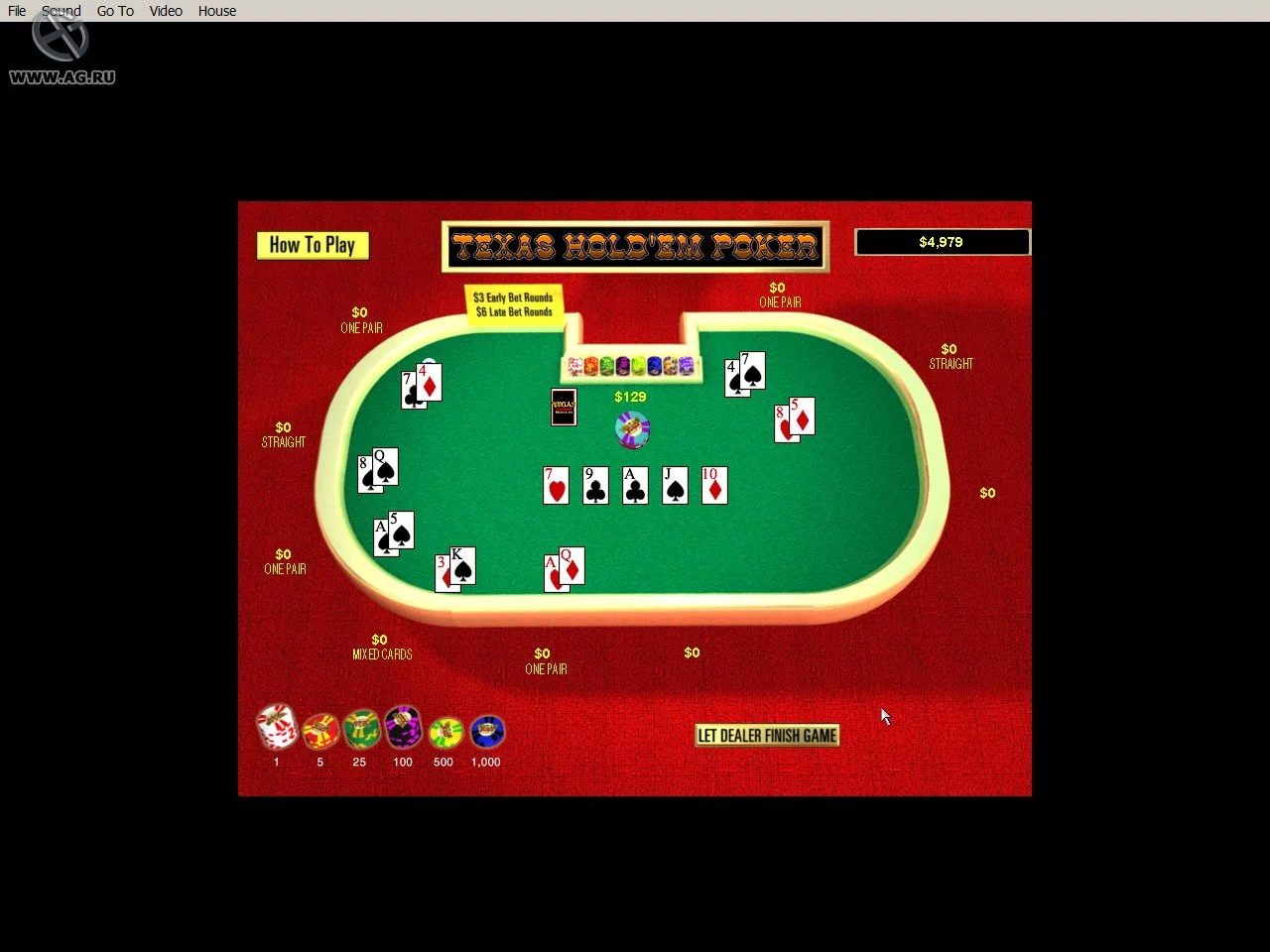Click the $3 Early Bet Rounds sign
1270x952 pixels.
click(513, 303)
